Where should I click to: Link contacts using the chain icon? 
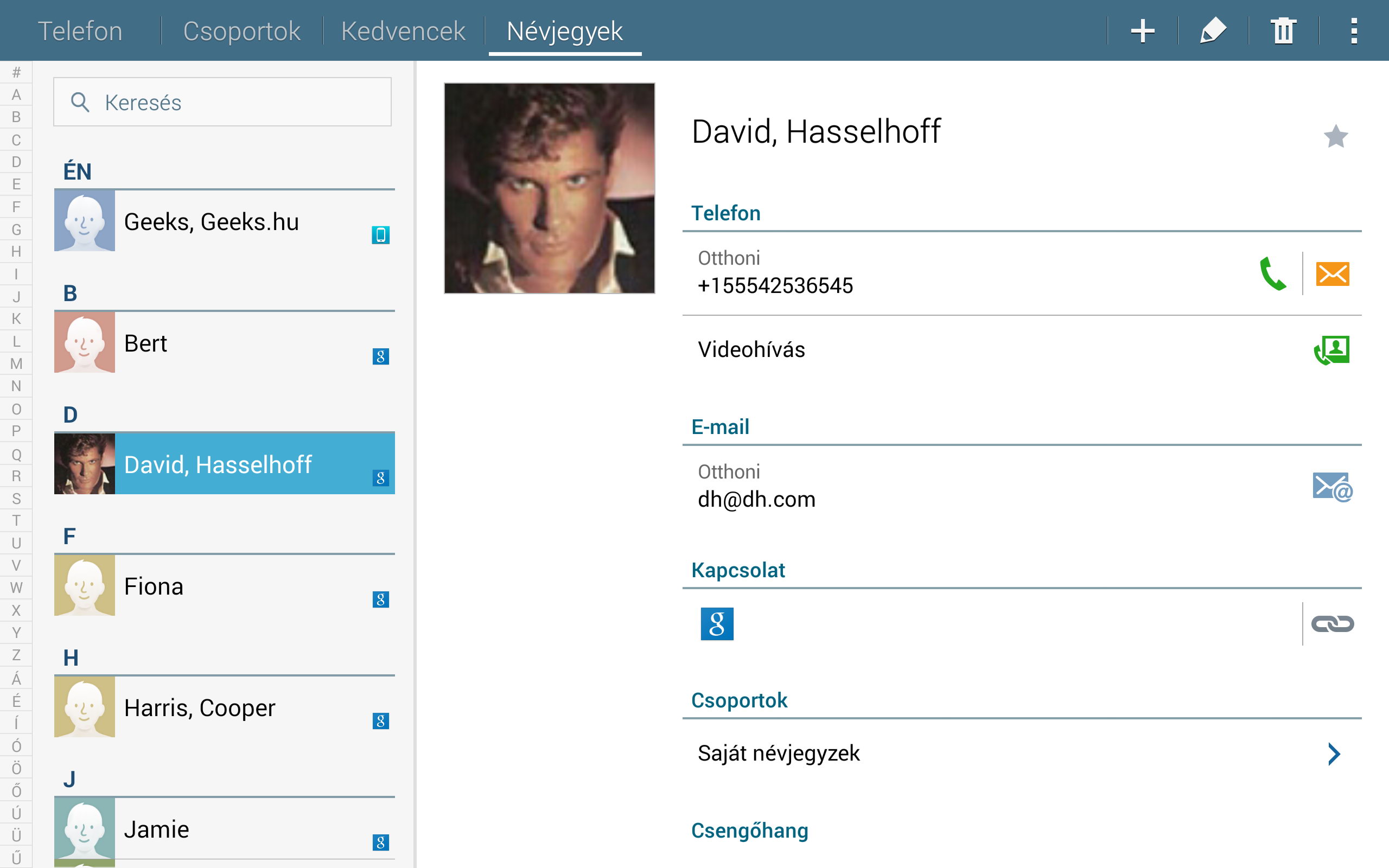point(1332,624)
